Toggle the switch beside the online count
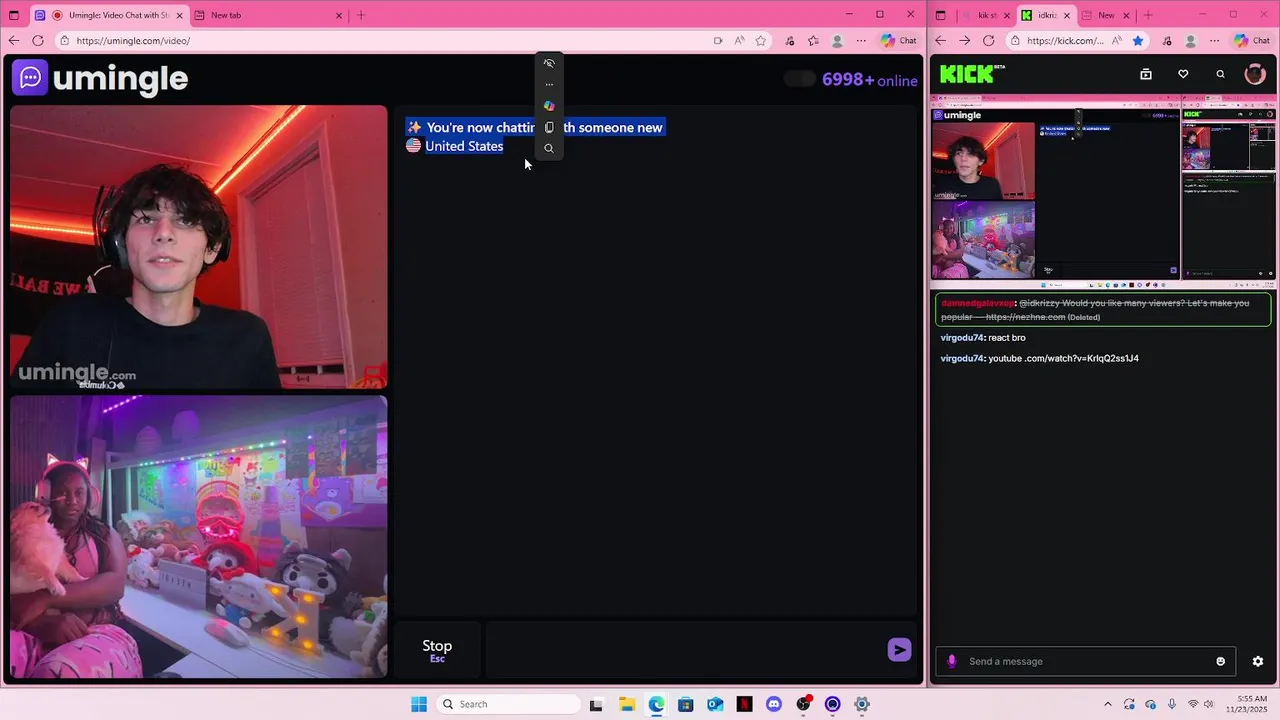 pyautogui.click(x=800, y=79)
